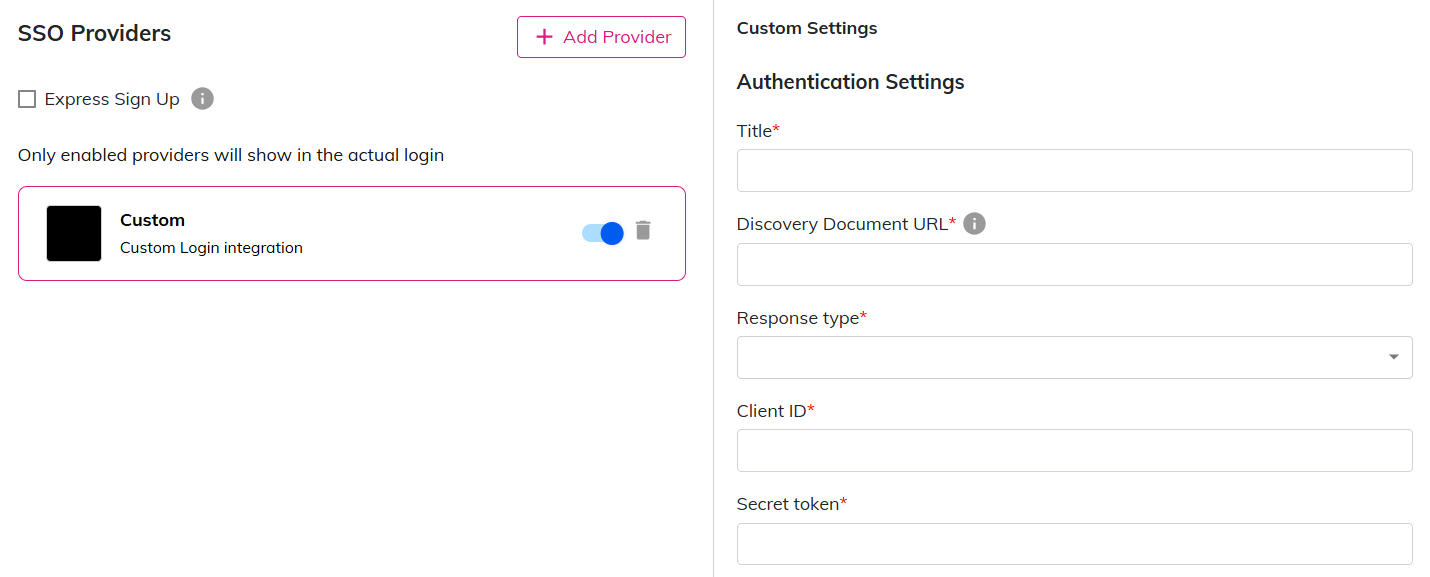Click the Secret token input field
This screenshot has width=1430, height=577.
(x=1074, y=544)
